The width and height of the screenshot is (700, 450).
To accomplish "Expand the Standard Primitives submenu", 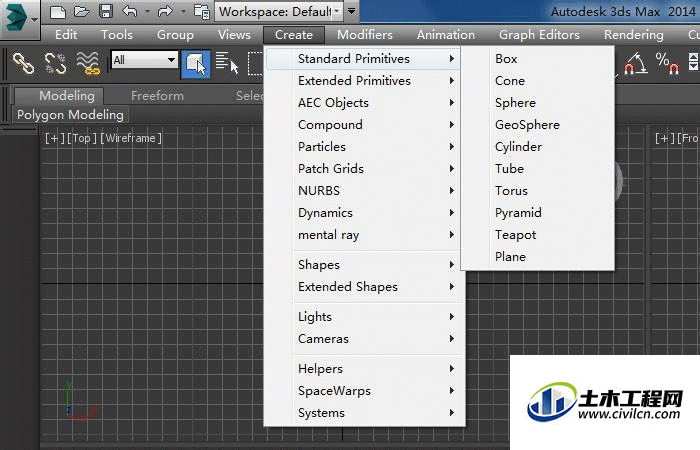I will click(x=364, y=58).
